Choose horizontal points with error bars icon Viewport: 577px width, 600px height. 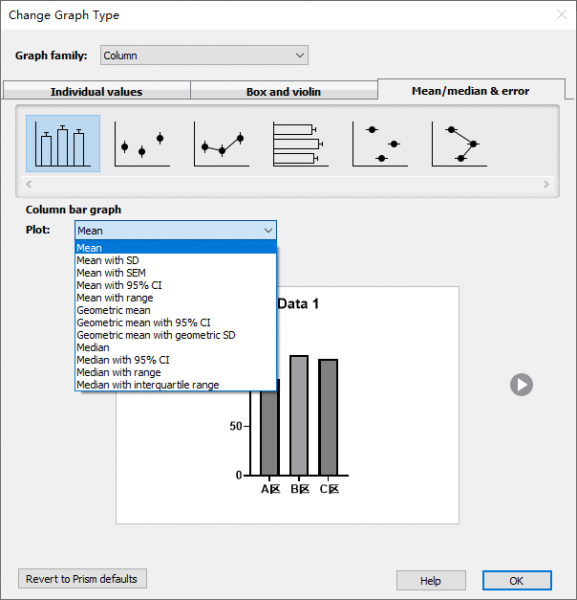pos(380,144)
